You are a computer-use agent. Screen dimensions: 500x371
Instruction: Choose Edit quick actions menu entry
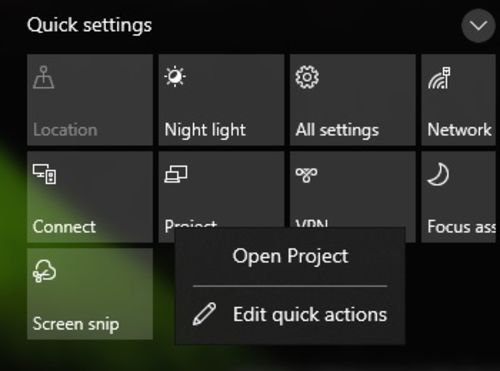[x=290, y=315]
